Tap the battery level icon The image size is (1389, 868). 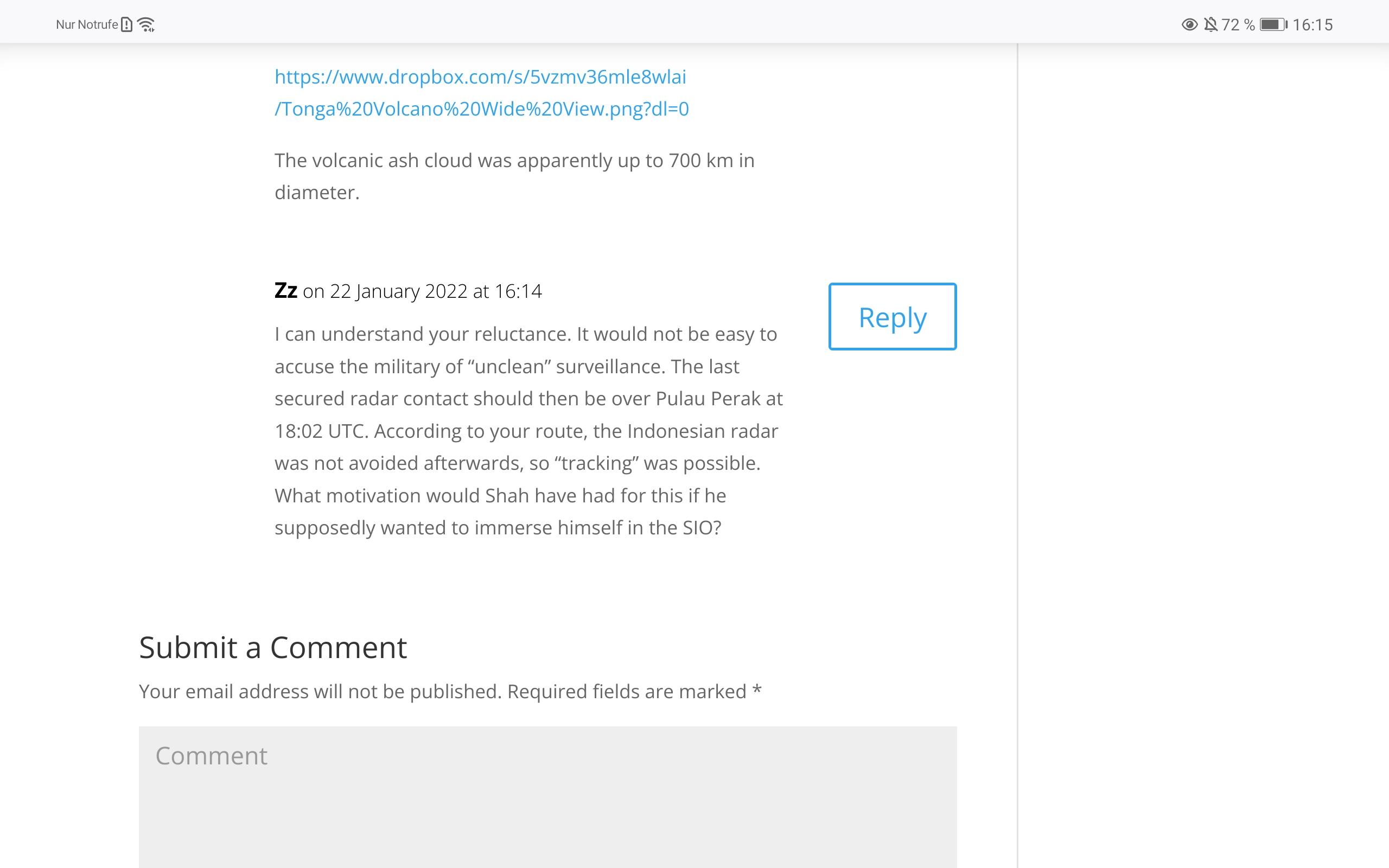[1273, 25]
